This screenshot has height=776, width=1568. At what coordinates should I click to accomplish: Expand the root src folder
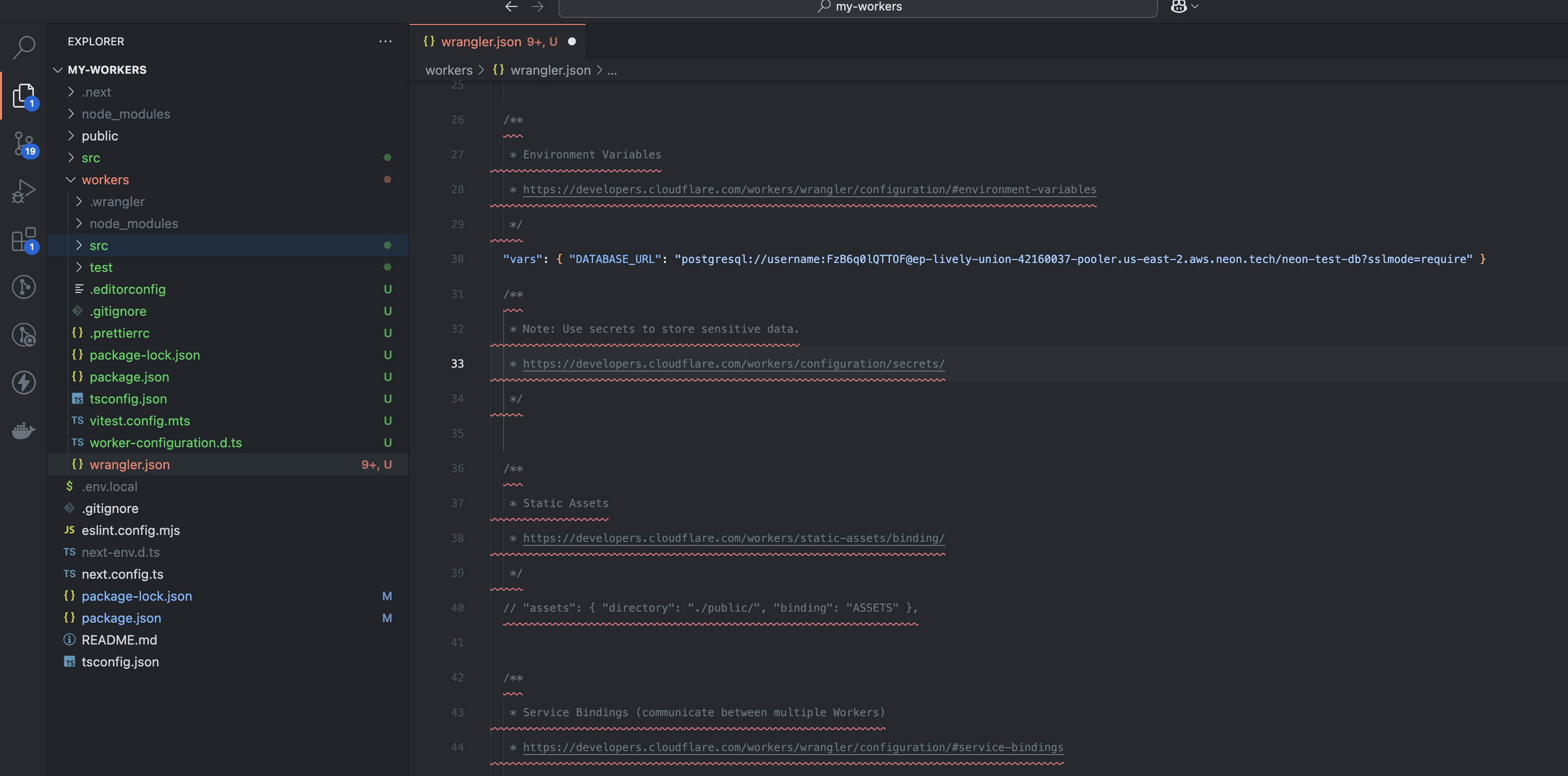click(x=228, y=157)
